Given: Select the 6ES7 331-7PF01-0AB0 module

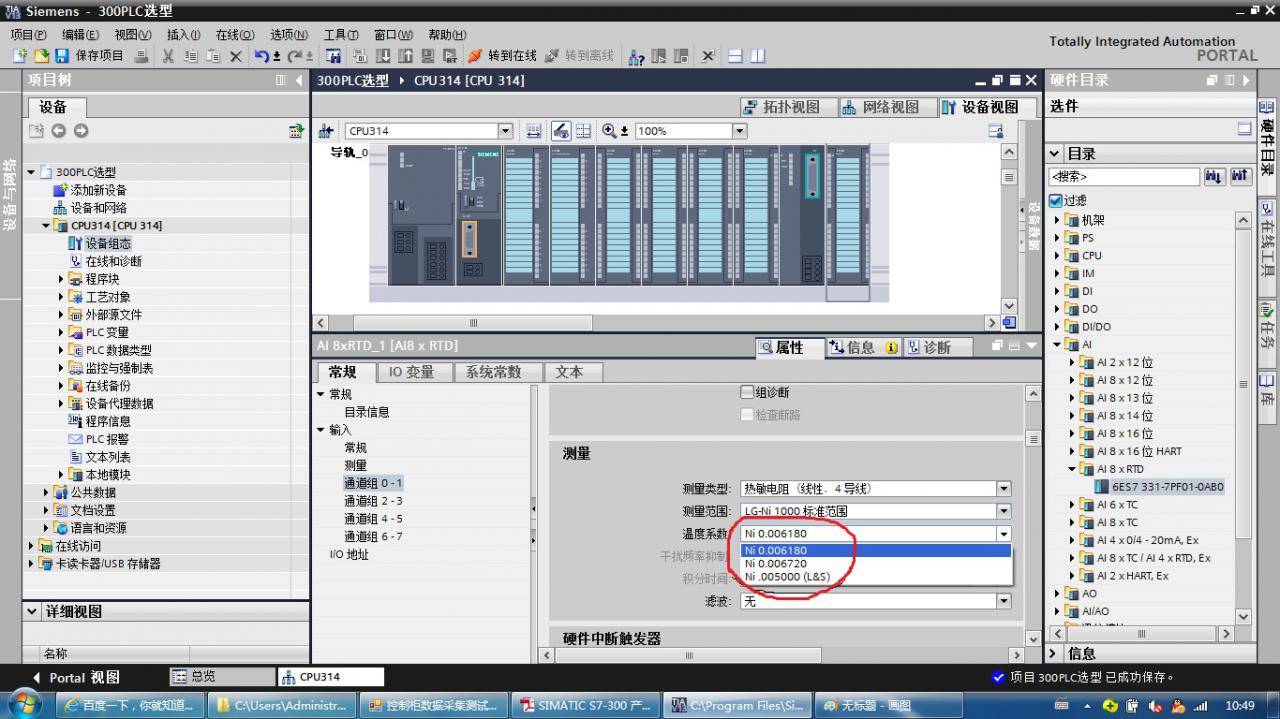Looking at the screenshot, I should pyautogui.click(x=1167, y=487).
